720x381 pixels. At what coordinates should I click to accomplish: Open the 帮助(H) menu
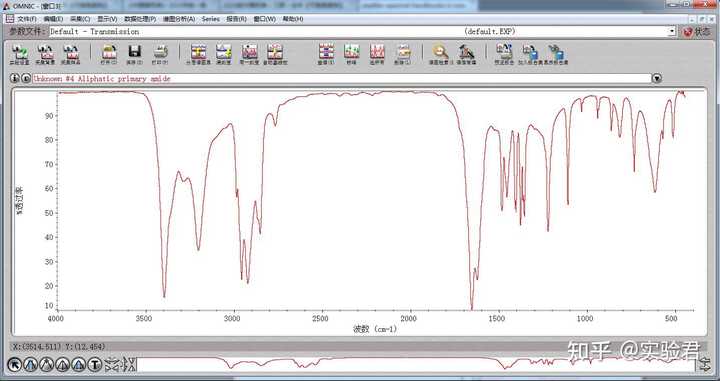292,19
